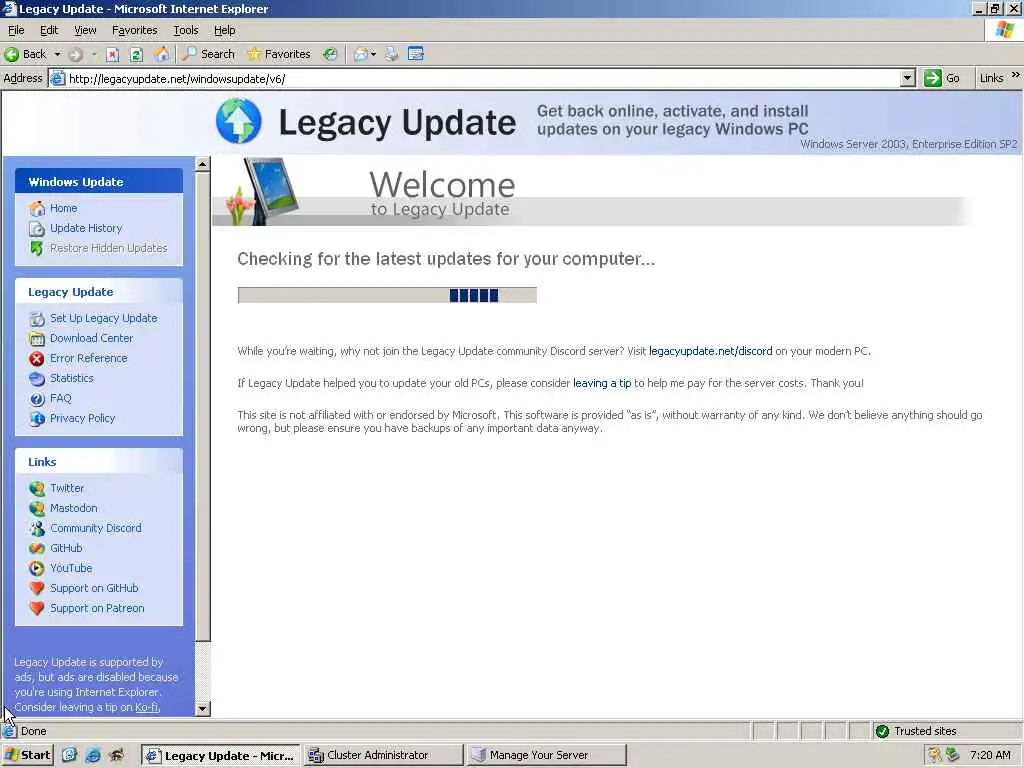Screen dimensions: 1024x768
Task: Click the Show Desktop Quick Launch icon
Action: [69, 756]
